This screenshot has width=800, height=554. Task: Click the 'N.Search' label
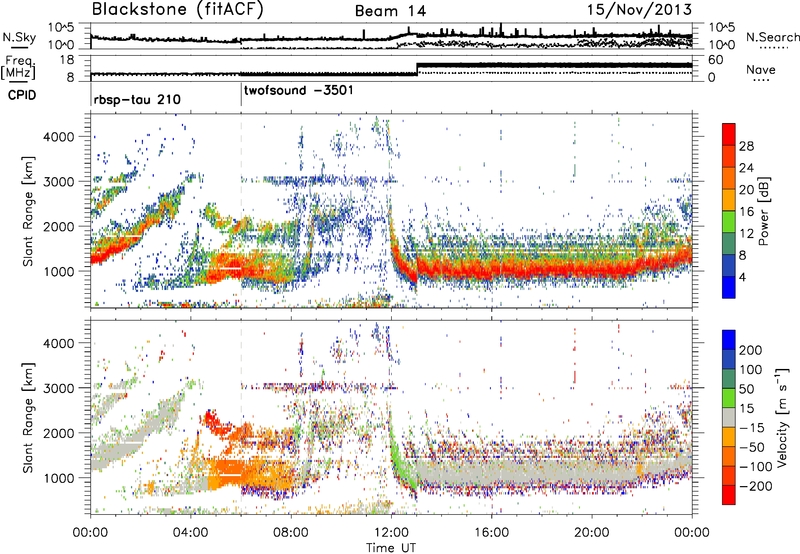point(772,37)
